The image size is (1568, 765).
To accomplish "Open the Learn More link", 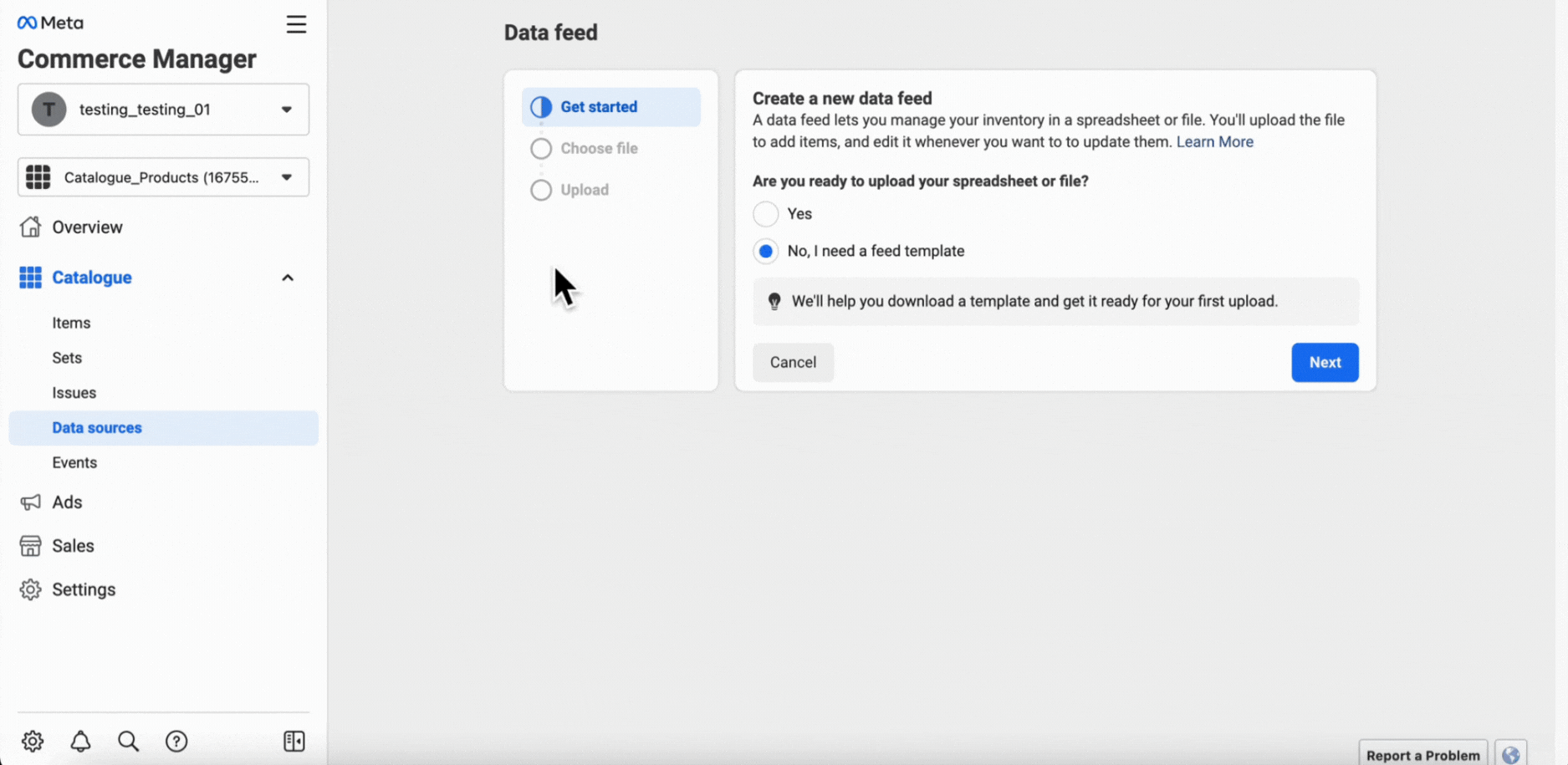I will [1214, 142].
